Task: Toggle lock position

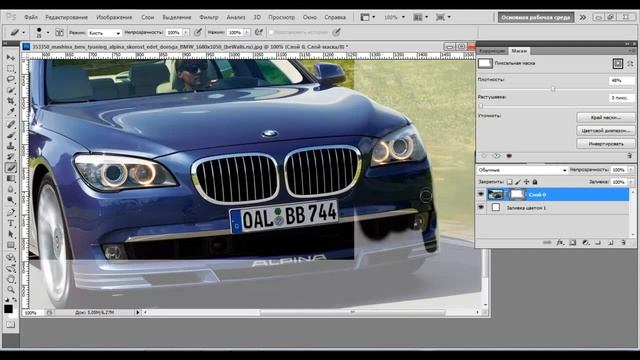Action: point(527,182)
